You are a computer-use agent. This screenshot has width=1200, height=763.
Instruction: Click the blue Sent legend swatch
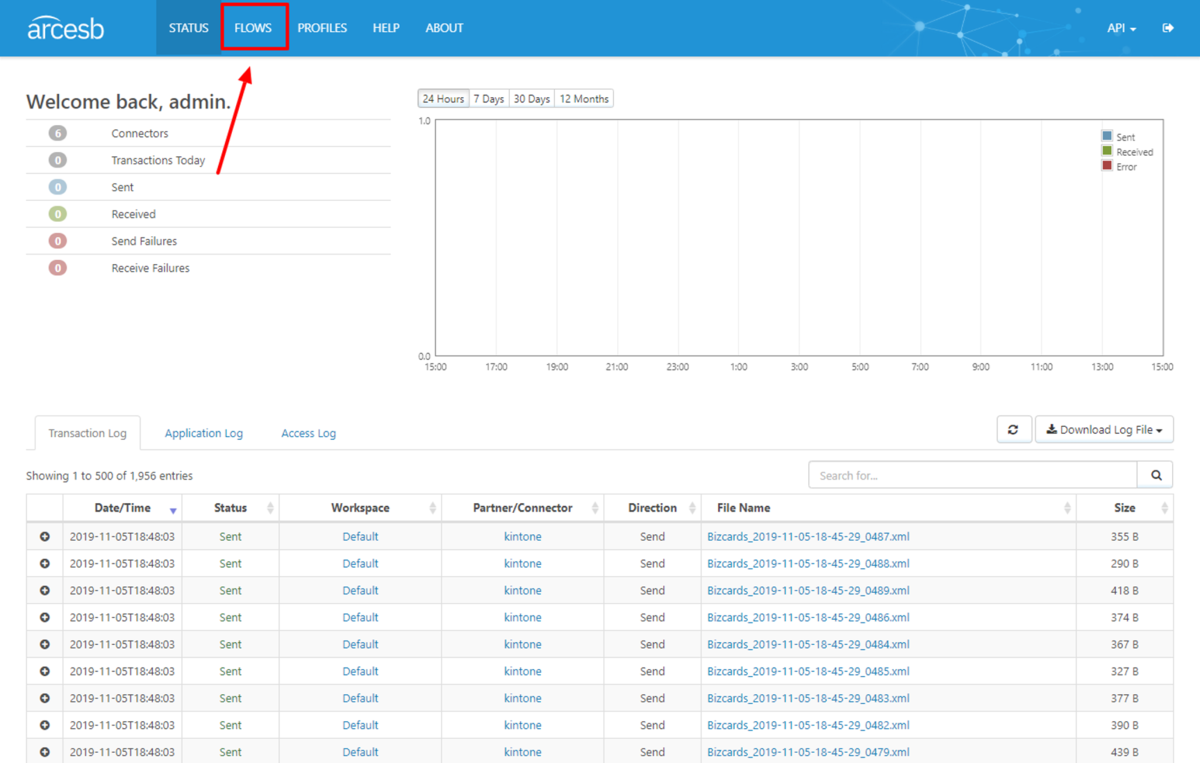click(1107, 136)
